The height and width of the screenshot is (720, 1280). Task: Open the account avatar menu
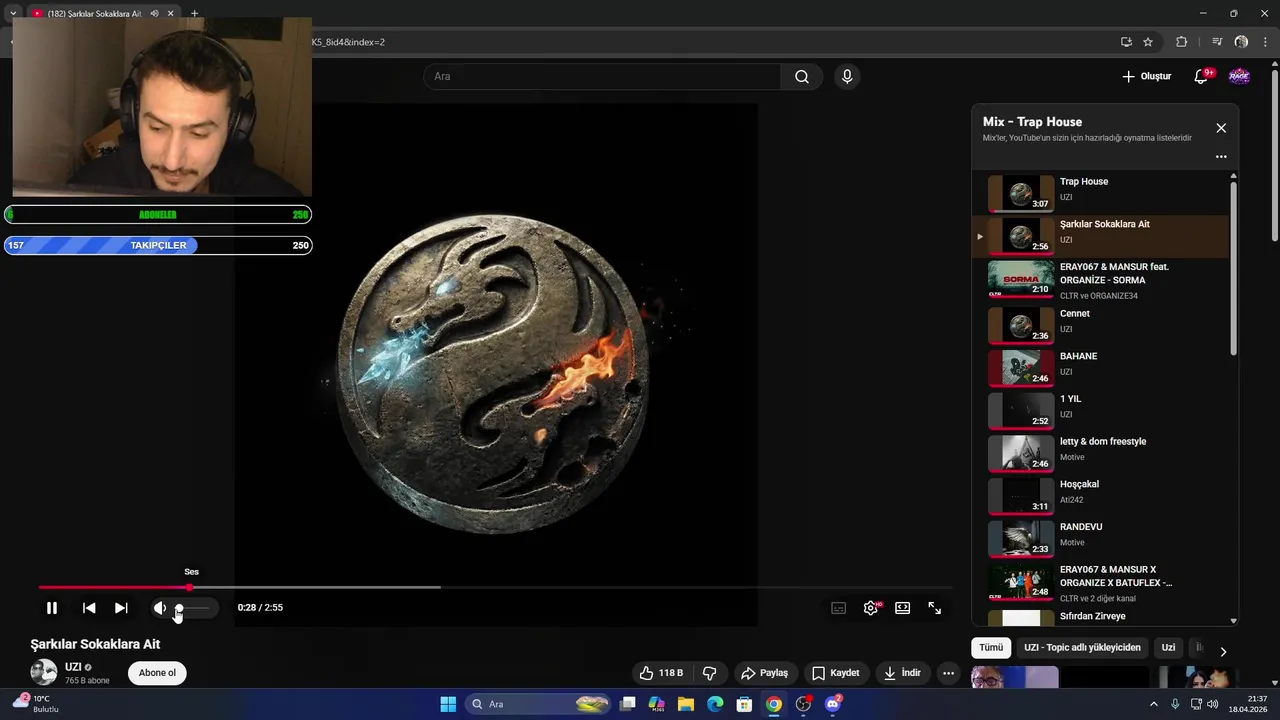click(1239, 76)
